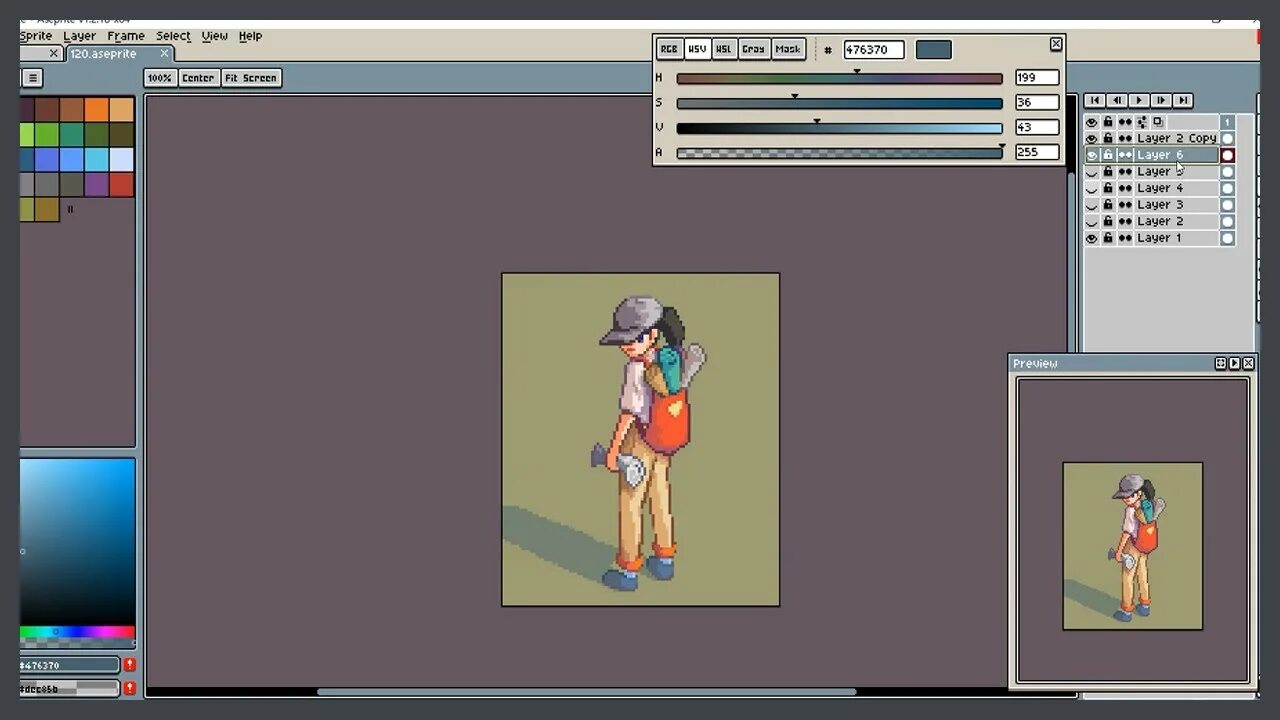Select Layer 4 in timeline
The height and width of the screenshot is (720, 1280).
coord(1177,188)
